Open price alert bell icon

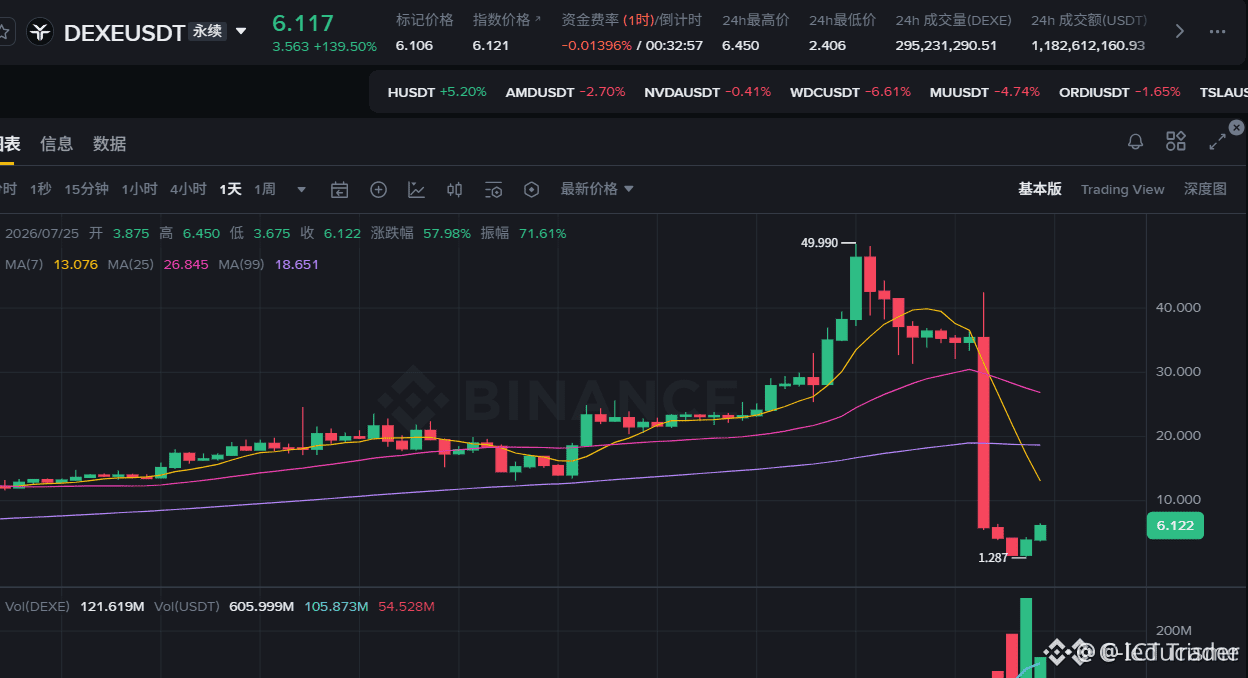[1135, 142]
